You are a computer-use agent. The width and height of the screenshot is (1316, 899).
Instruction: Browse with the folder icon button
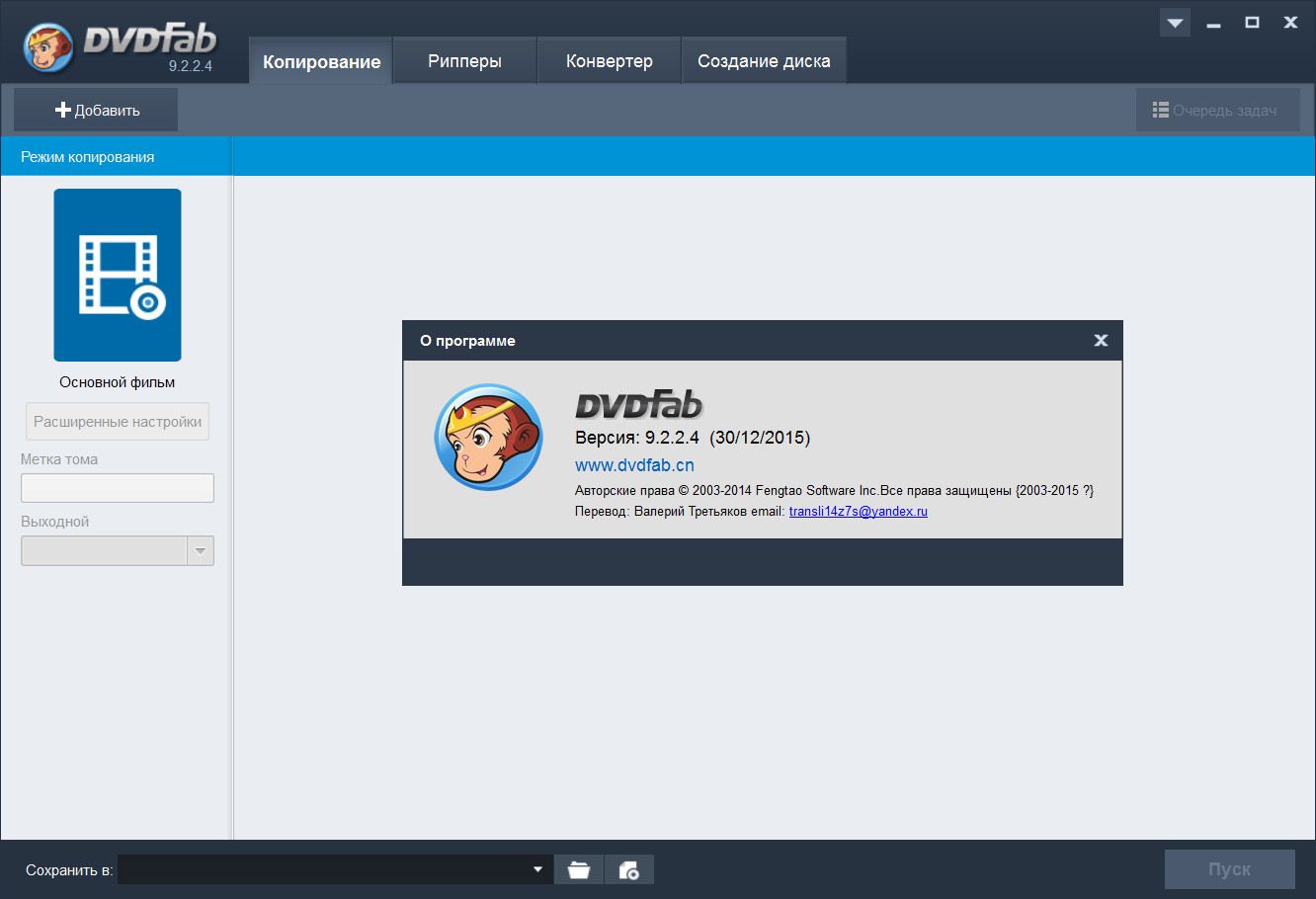pos(579,869)
